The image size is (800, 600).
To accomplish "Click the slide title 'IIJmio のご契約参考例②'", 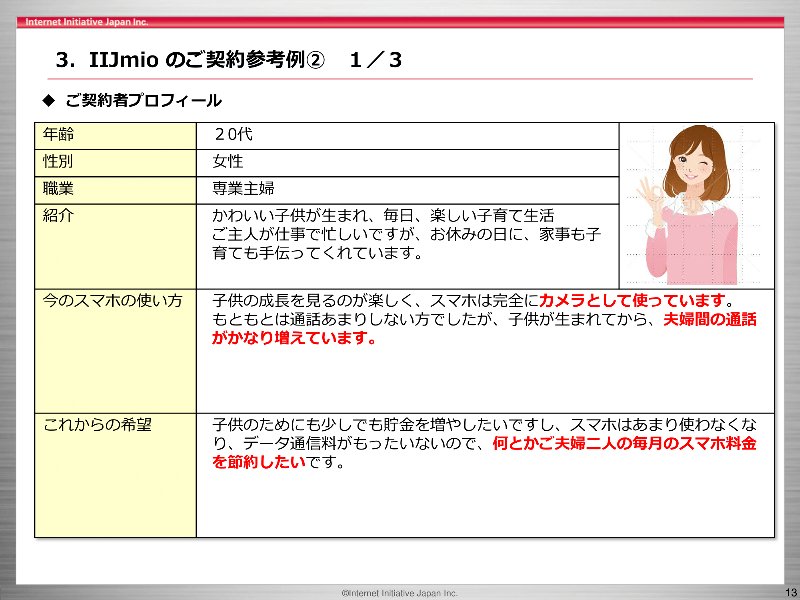I will click(206, 60).
